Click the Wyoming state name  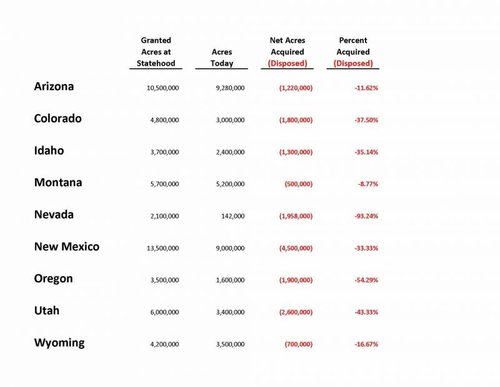(x=59, y=343)
